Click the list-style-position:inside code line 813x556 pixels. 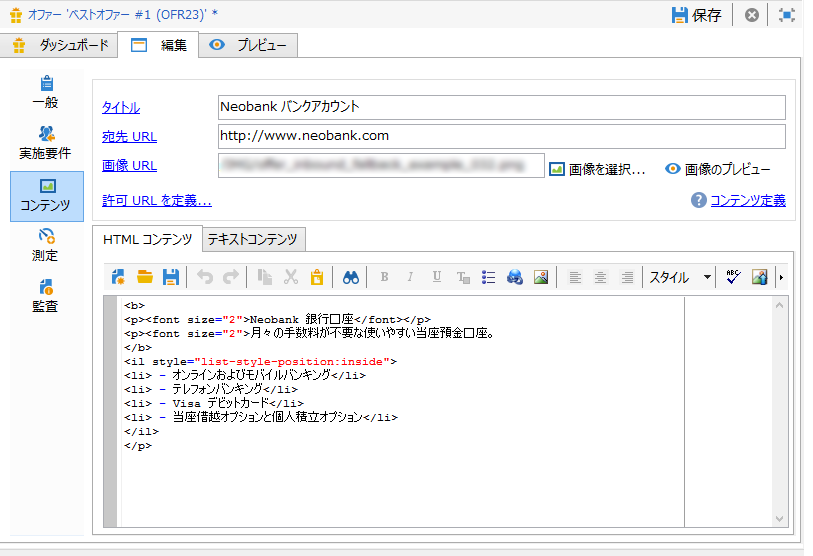coord(261,362)
